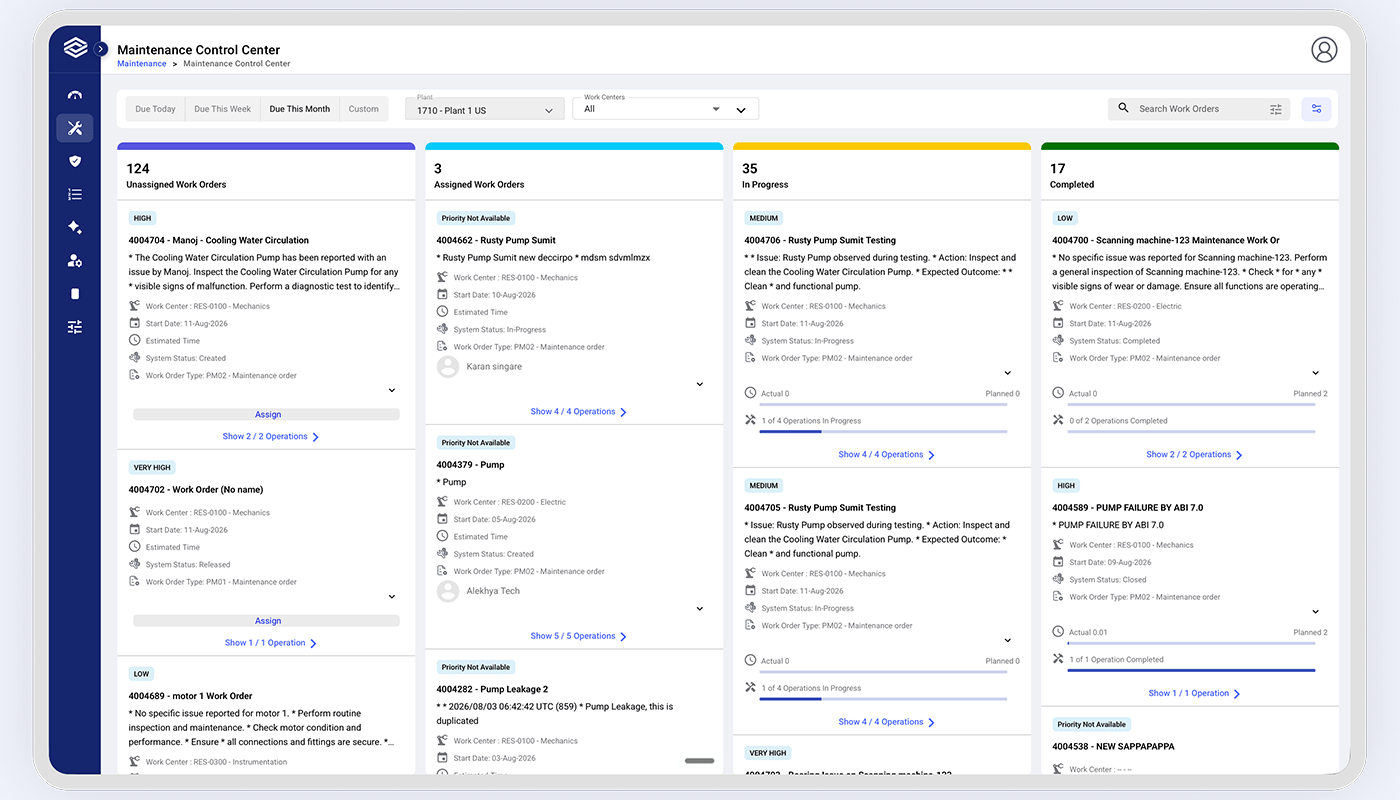The height and width of the screenshot is (800, 1400).
Task: Select the Due This Week tab
Action: point(223,109)
